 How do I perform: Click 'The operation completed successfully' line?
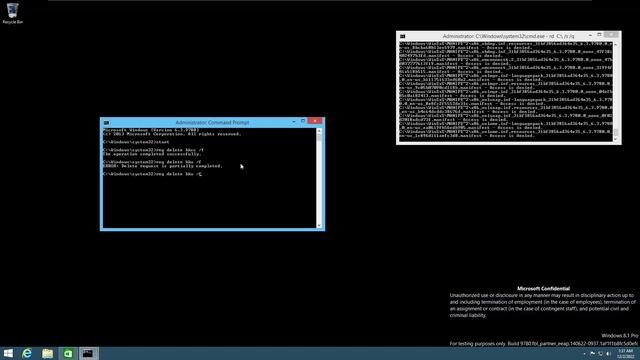151,154
